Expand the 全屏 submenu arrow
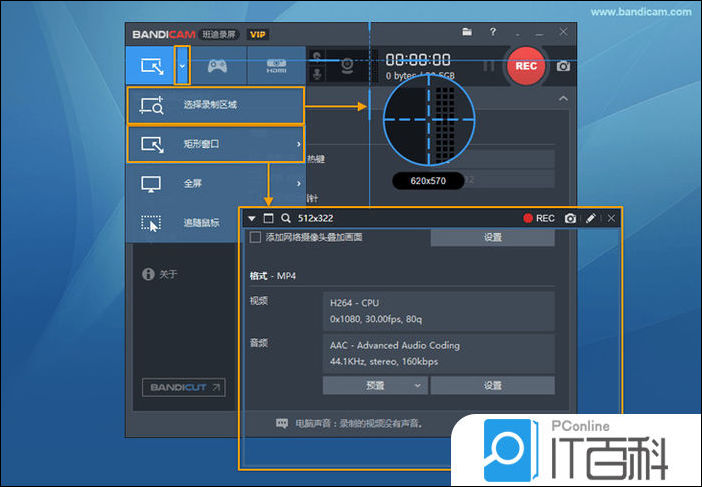 pyautogui.click(x=299, y=184)
